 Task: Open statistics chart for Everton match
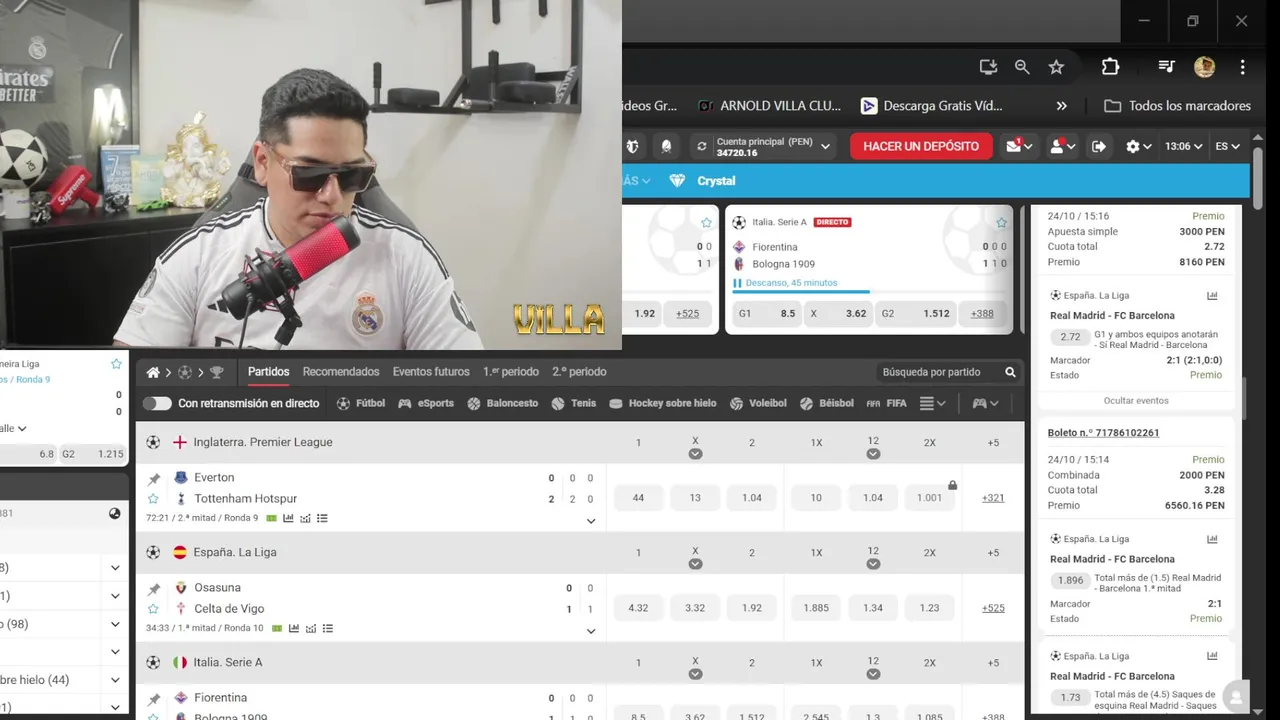click(289, 518)
